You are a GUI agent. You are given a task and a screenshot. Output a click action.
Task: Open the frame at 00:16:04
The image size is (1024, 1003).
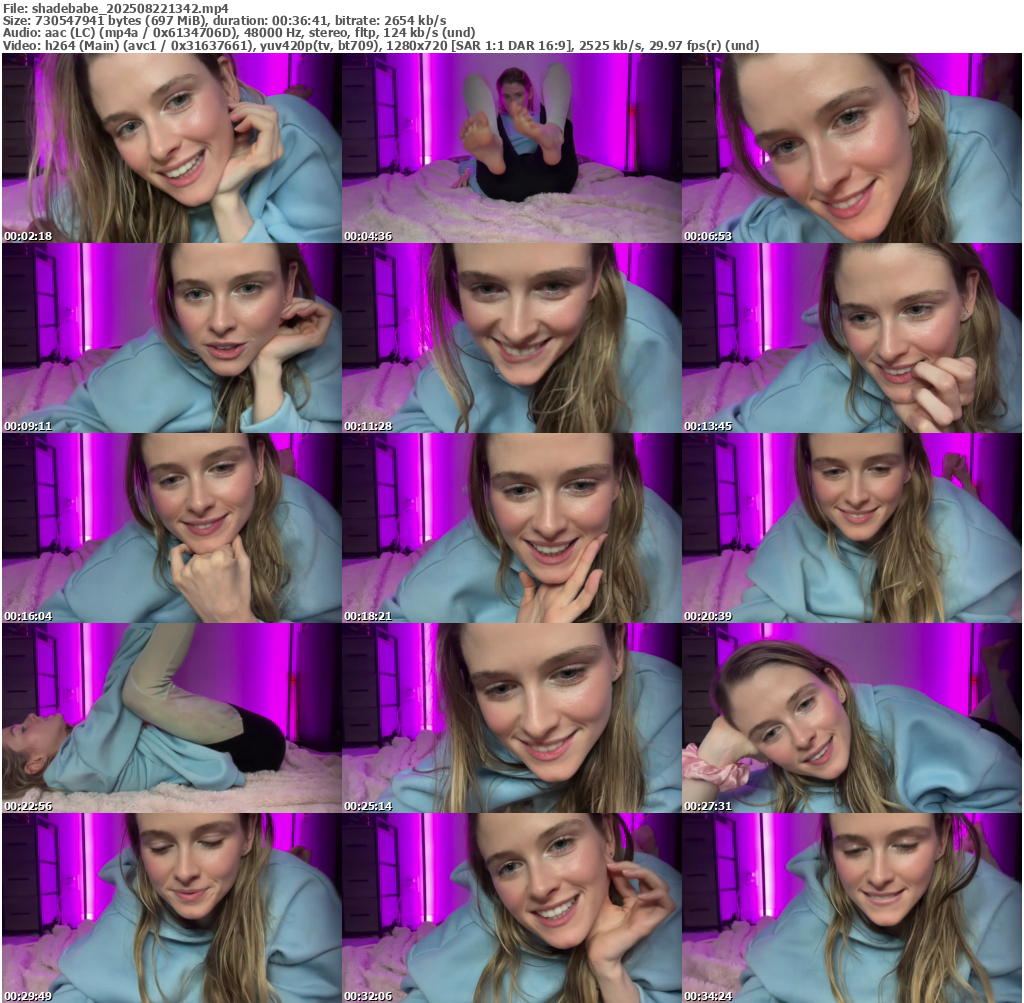[171, 528]
